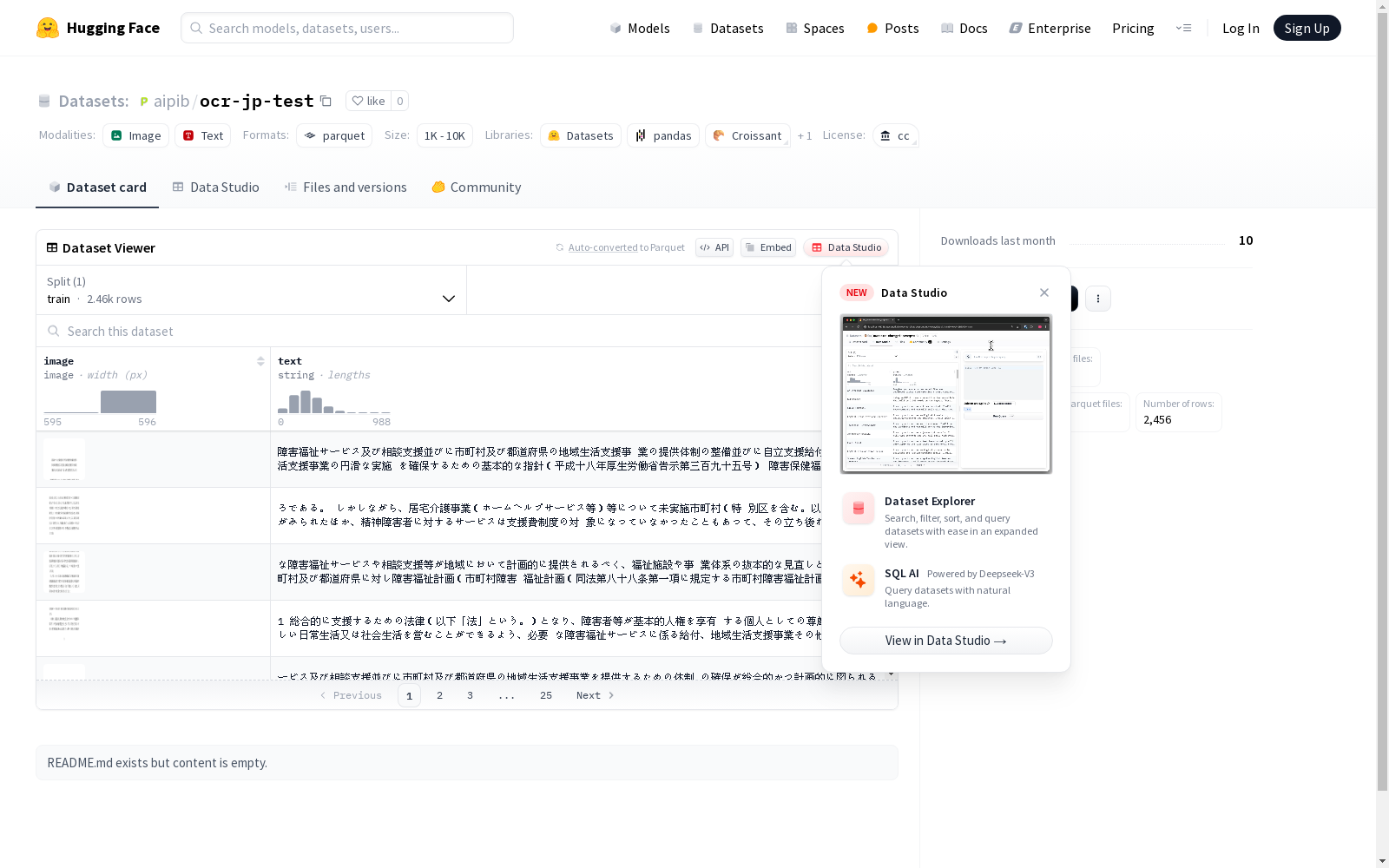The height and width of the screenshot is (868, 1389).
Task: Click the image width histogram bar
Action: pos(128,402)
